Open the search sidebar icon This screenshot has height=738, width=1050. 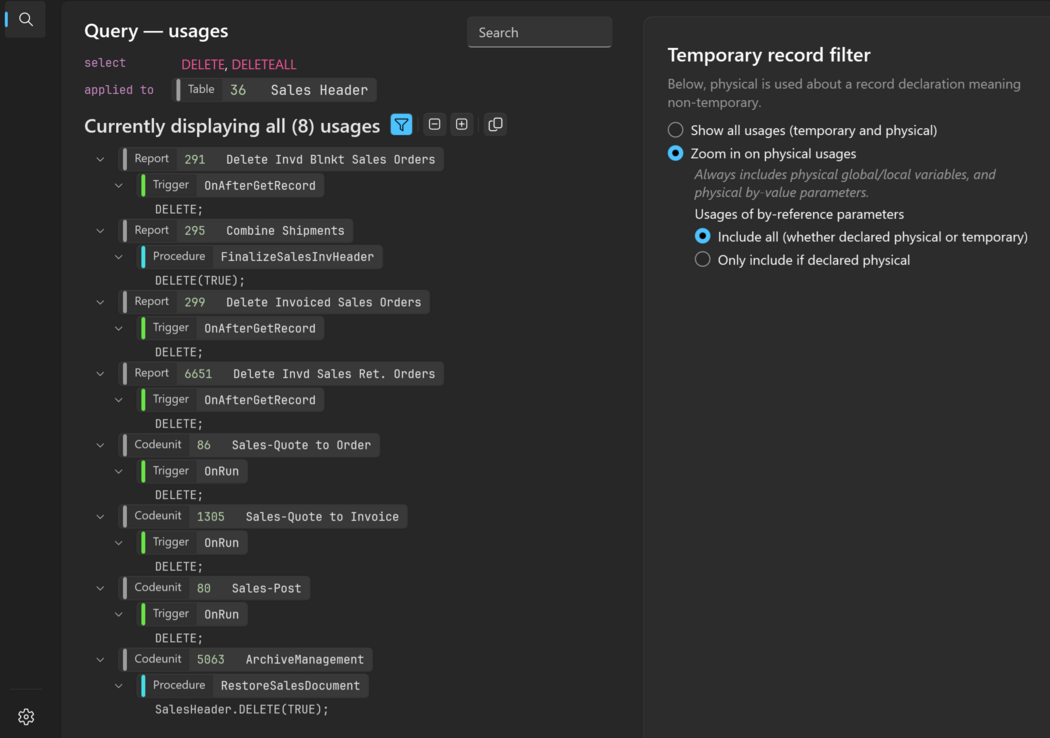click(x=25, y=19)
